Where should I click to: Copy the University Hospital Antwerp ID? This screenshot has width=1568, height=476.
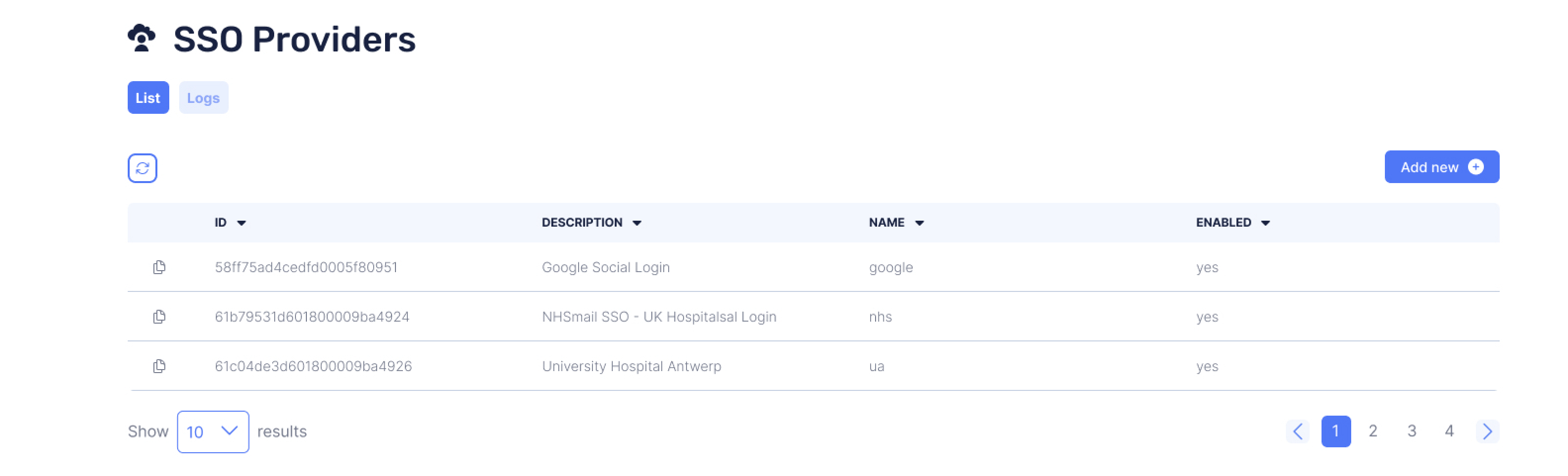point(159,366)
